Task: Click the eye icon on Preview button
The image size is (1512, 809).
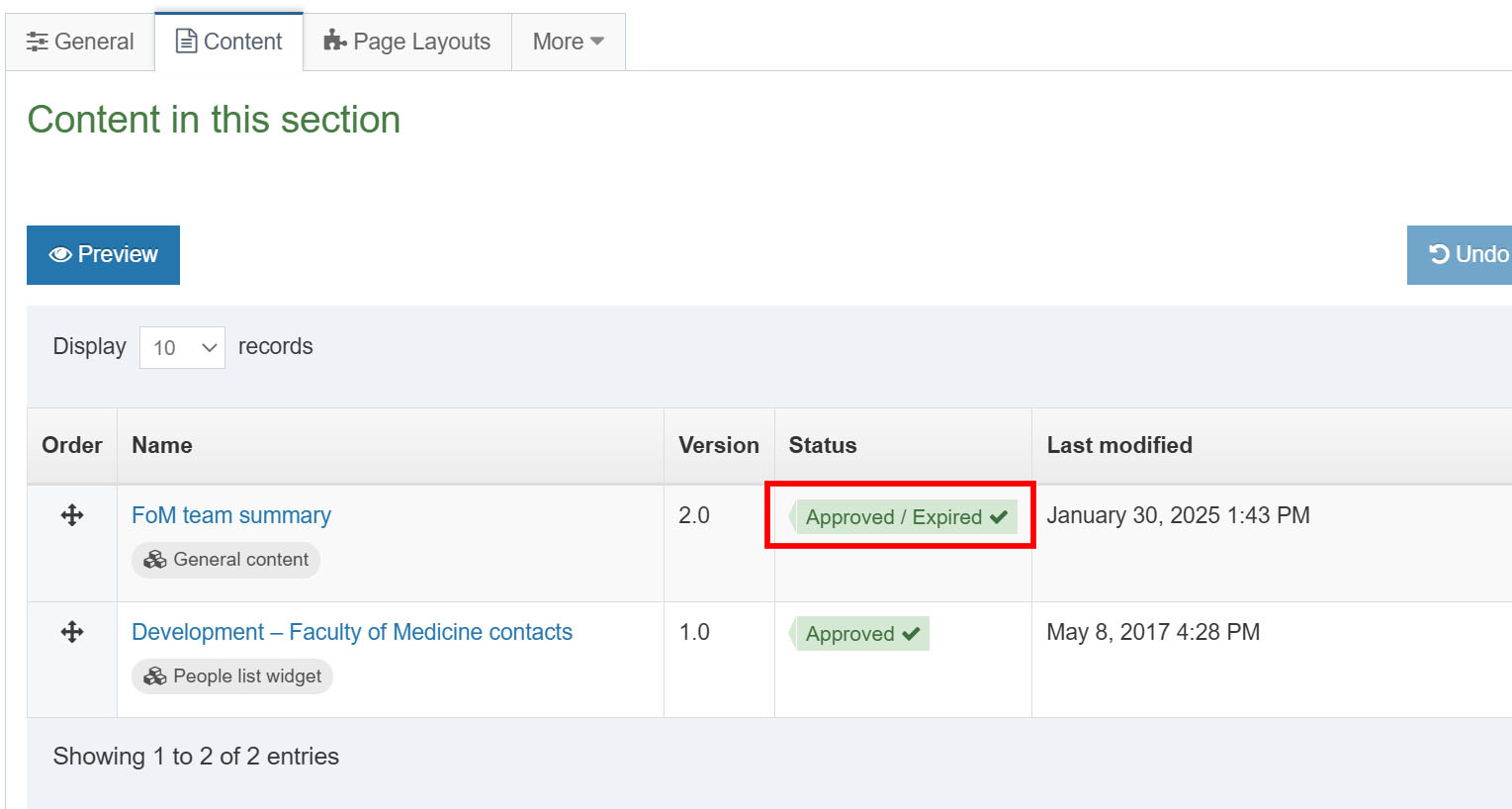Action: (x=60, y=255)
